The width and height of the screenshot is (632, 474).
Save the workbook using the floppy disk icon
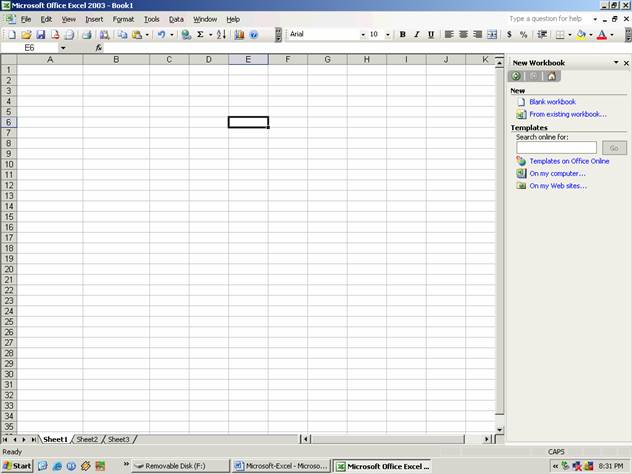click(41, 35)
